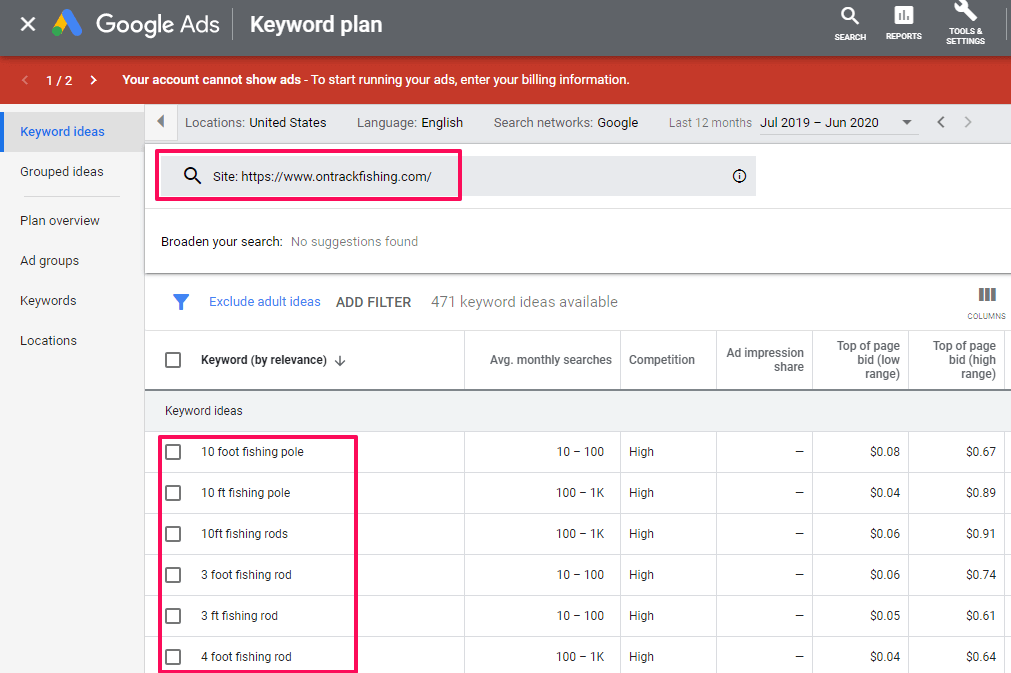Viewport: 1011px width, 673px height.
Task: Open the date range dropdown arrow
Action: tap(907, 122)
